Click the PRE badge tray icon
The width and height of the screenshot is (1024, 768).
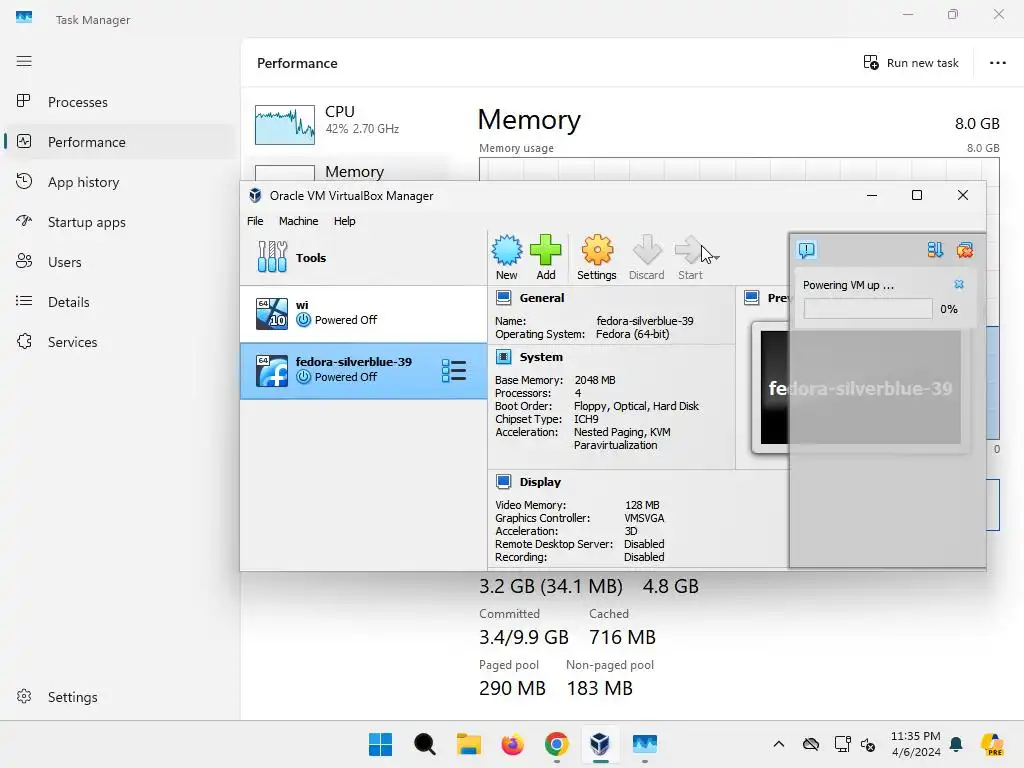[992, 744]
